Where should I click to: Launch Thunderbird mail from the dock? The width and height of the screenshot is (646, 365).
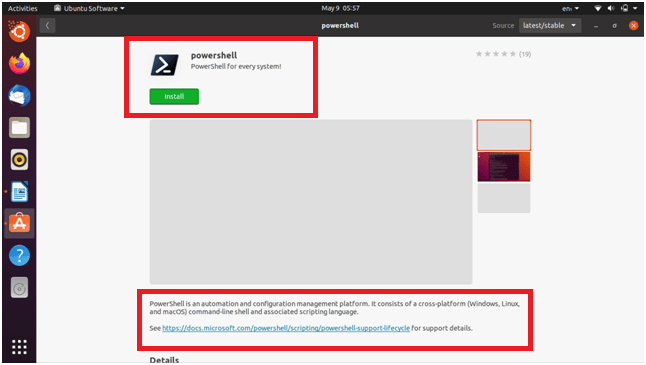[x=19, y=96]
